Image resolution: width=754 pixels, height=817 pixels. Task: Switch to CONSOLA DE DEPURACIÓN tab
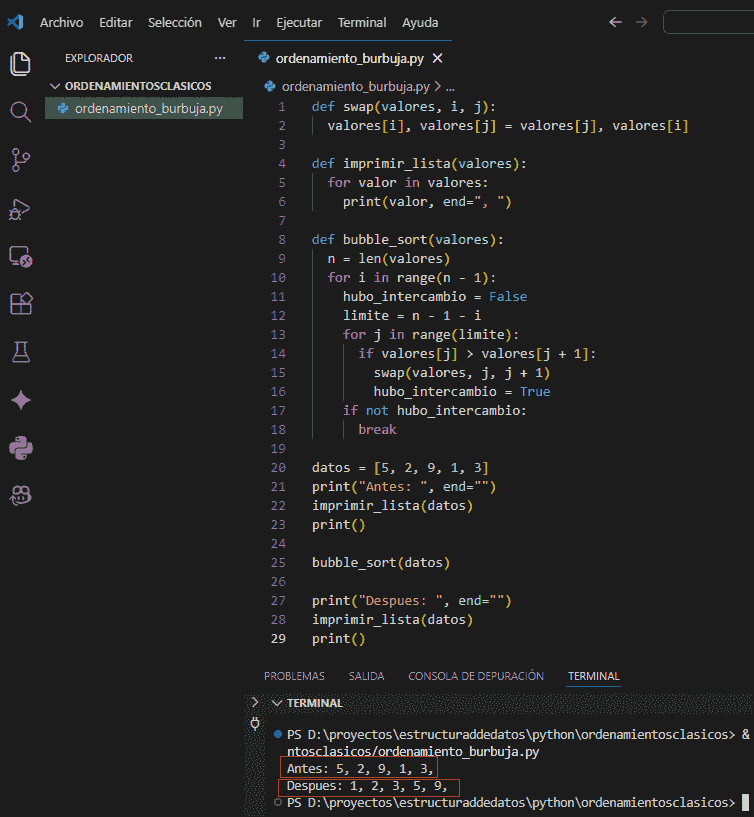476,676
